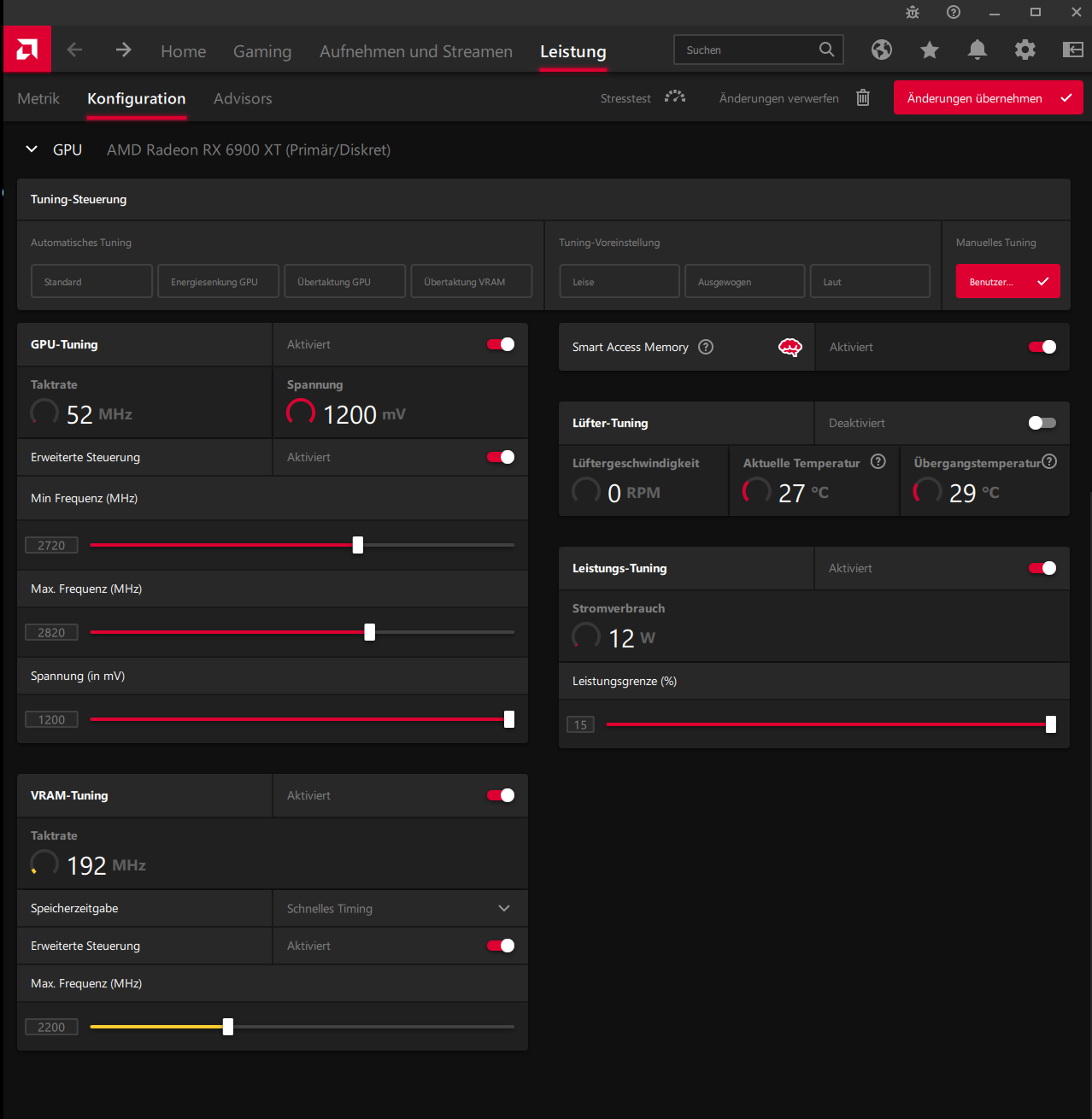Click the Min Frequenz slider handle
The width and height of the screenshot is (1092, 1119).
coord(358,545)
